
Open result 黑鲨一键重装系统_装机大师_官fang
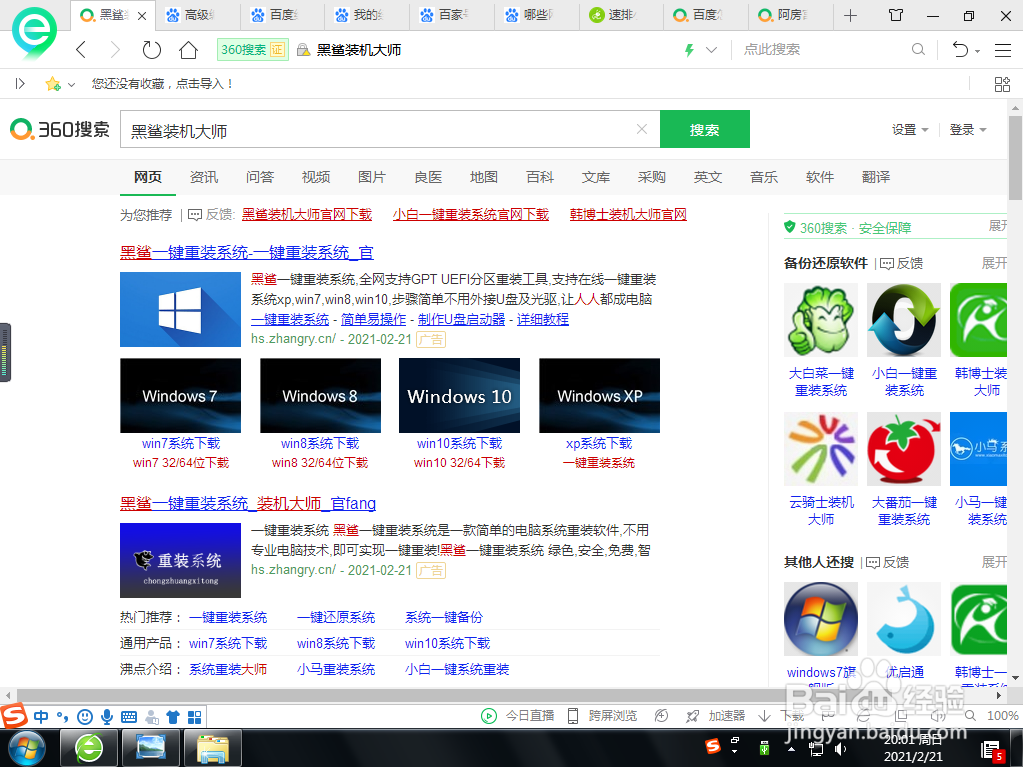(x=248, y=504)
